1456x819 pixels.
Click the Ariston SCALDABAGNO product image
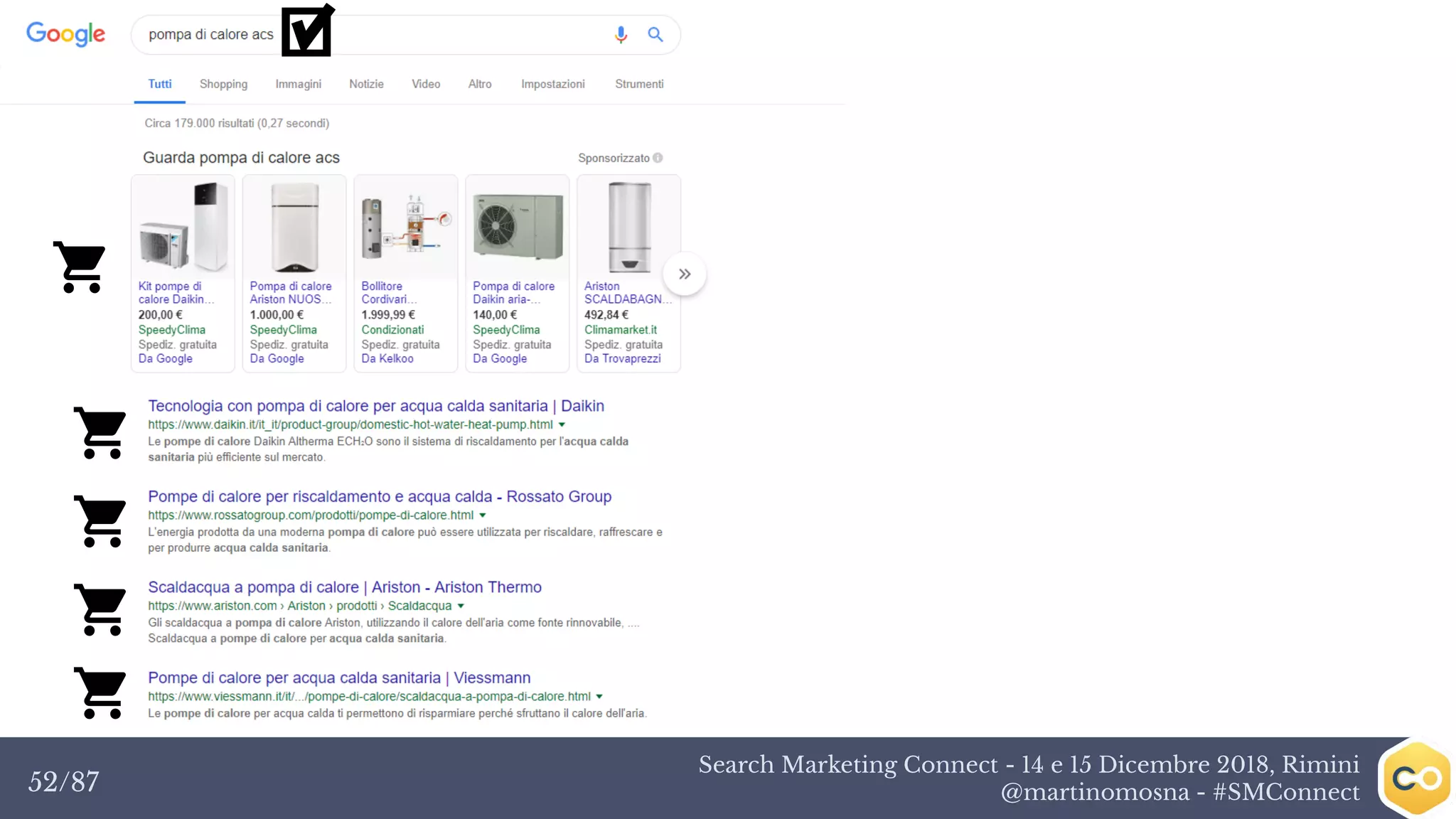click(x=629, y=227)
